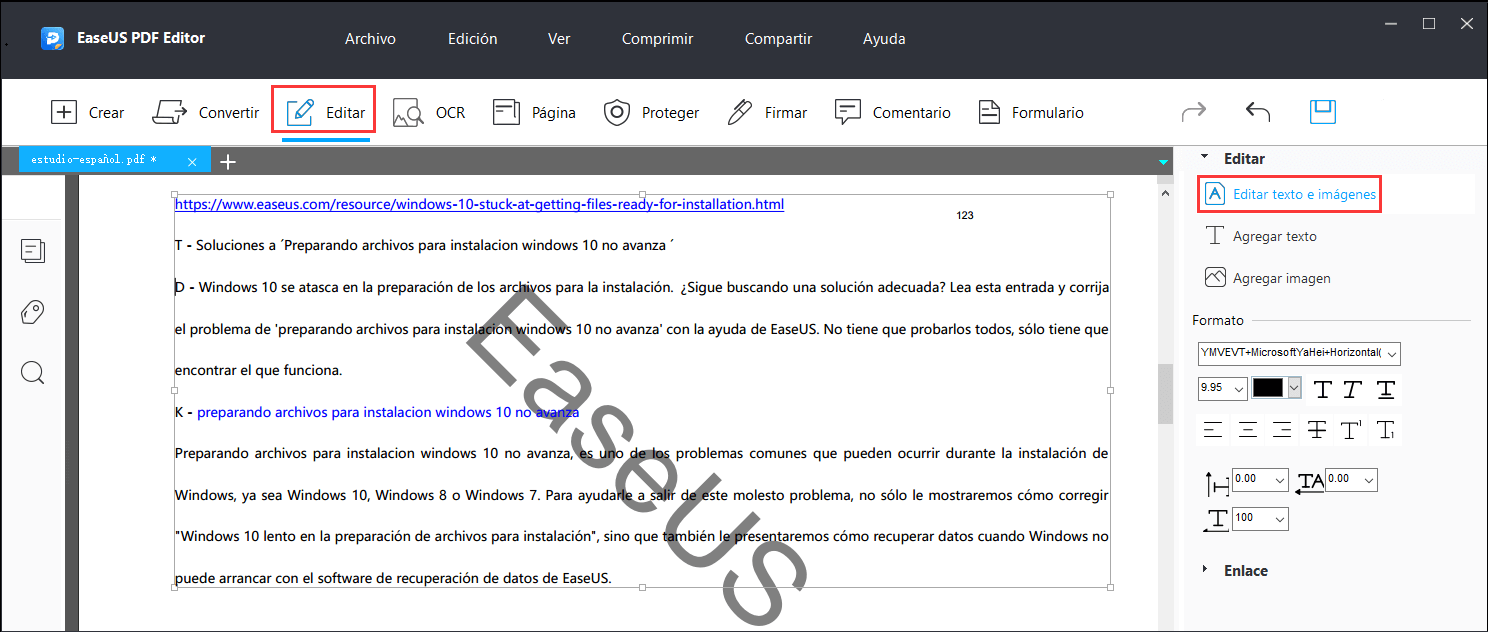Open the Archivo menu
This screenshot has height=632, width=1488.
pyautogui.click(x=370, y=39)
